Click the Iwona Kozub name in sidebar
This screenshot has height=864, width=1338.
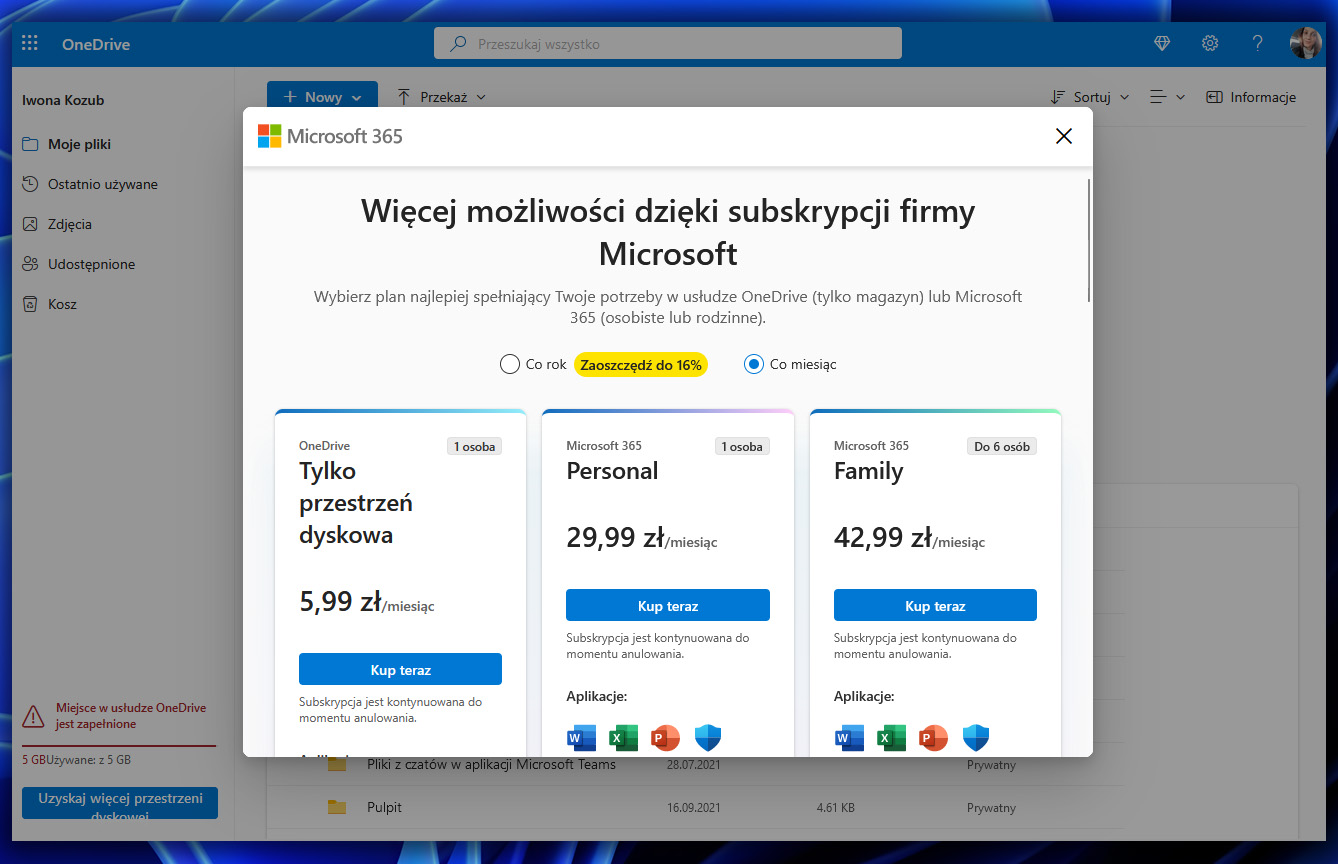point(63,100)
